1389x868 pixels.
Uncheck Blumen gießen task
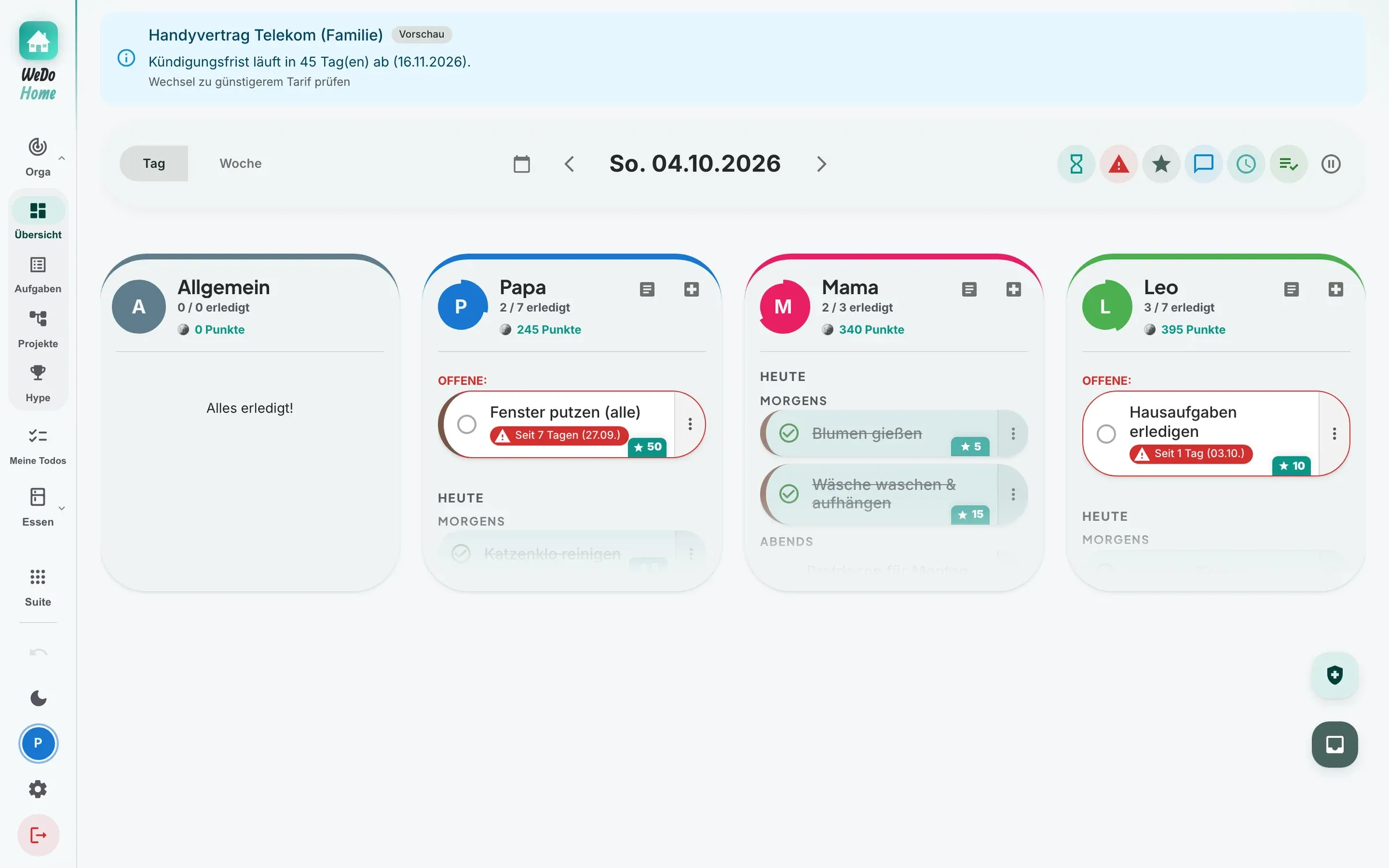[789, 433]
